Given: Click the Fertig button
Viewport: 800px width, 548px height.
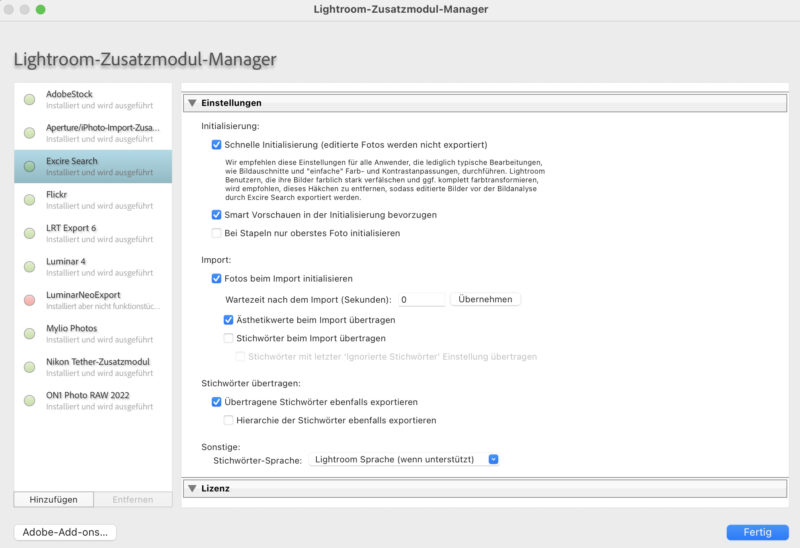Looking at the screenshot, I should pos(758,532).
